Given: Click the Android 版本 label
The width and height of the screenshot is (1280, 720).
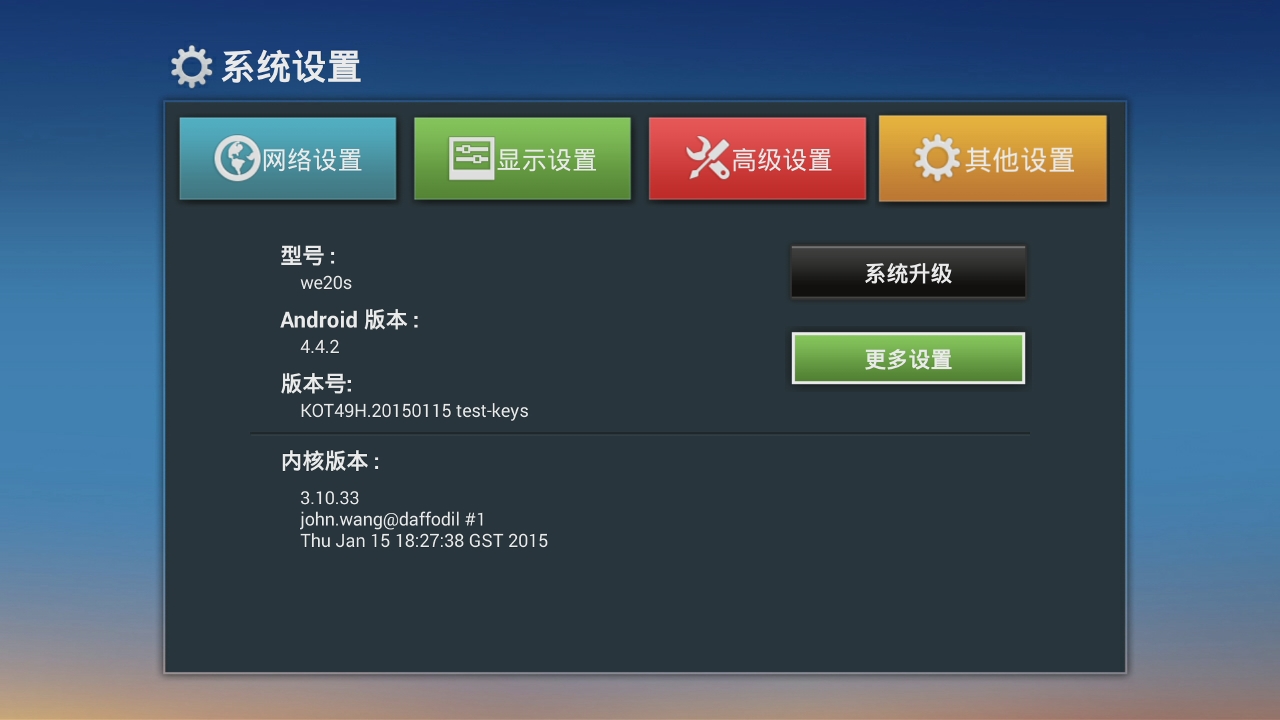Looking at the screenshot, I should click(349, 320).
